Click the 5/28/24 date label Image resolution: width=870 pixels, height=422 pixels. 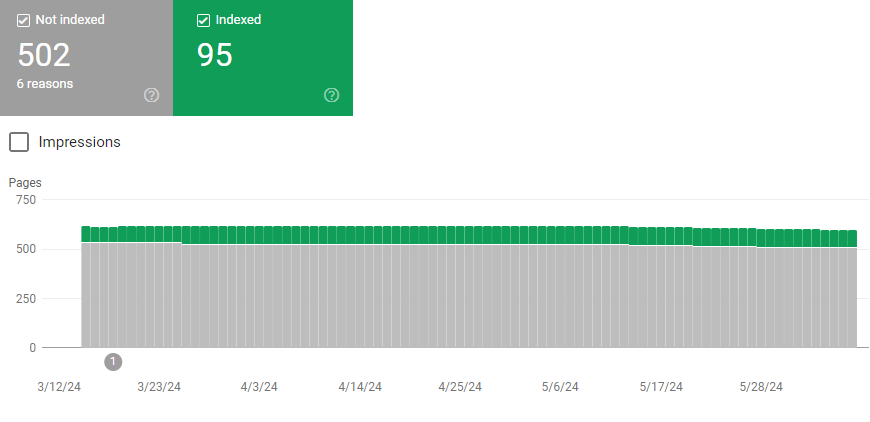point(761,387)
